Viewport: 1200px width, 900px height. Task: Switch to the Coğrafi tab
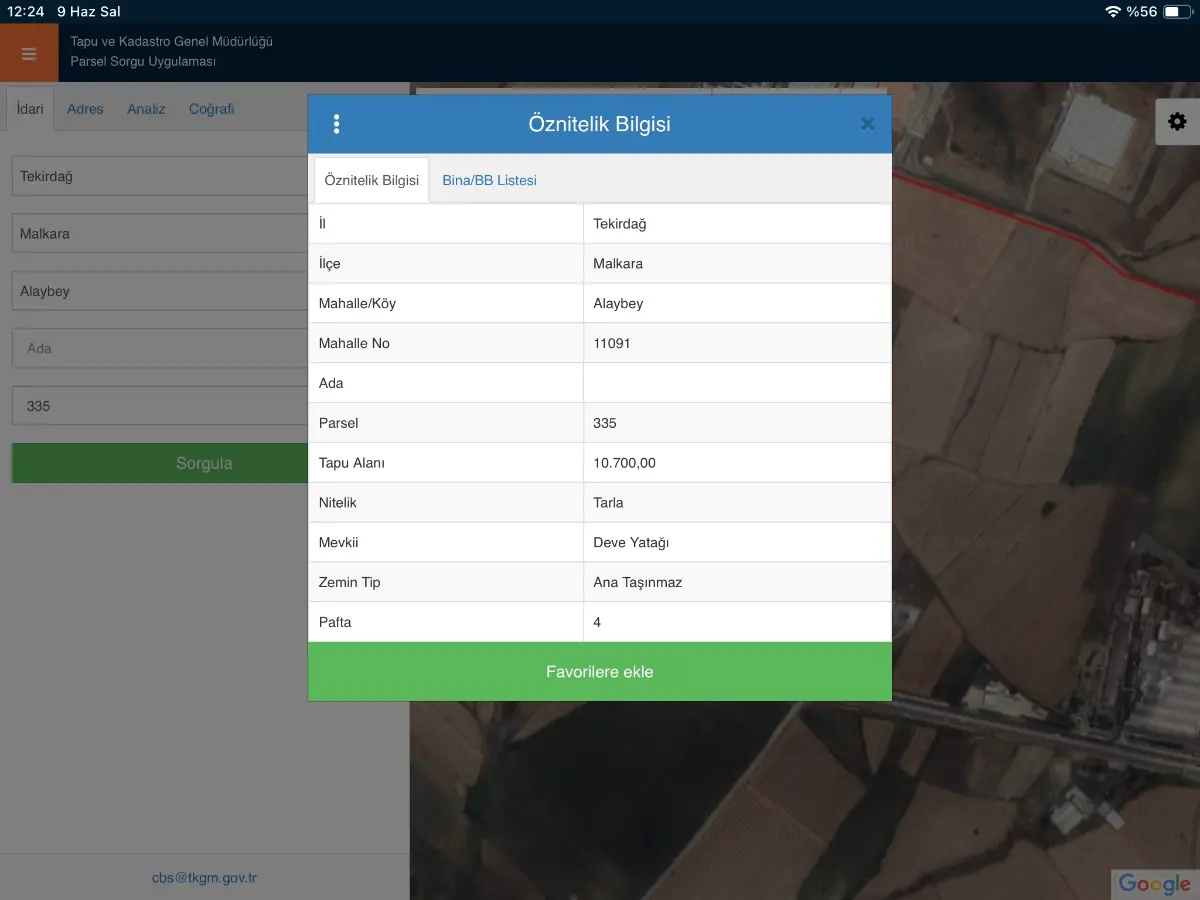211,109
